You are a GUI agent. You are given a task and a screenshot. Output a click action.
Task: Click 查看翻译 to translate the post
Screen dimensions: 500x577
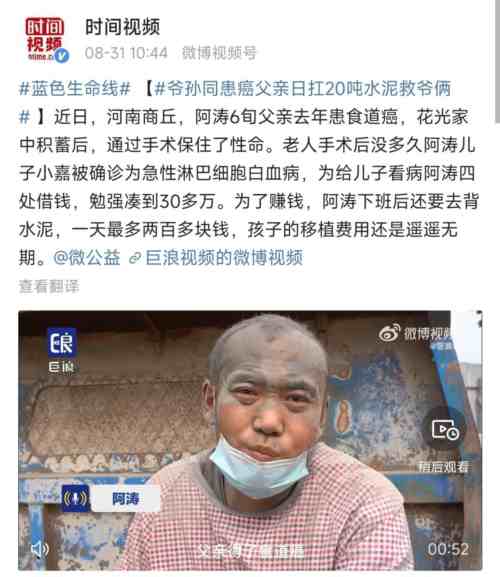click(49, 286)
